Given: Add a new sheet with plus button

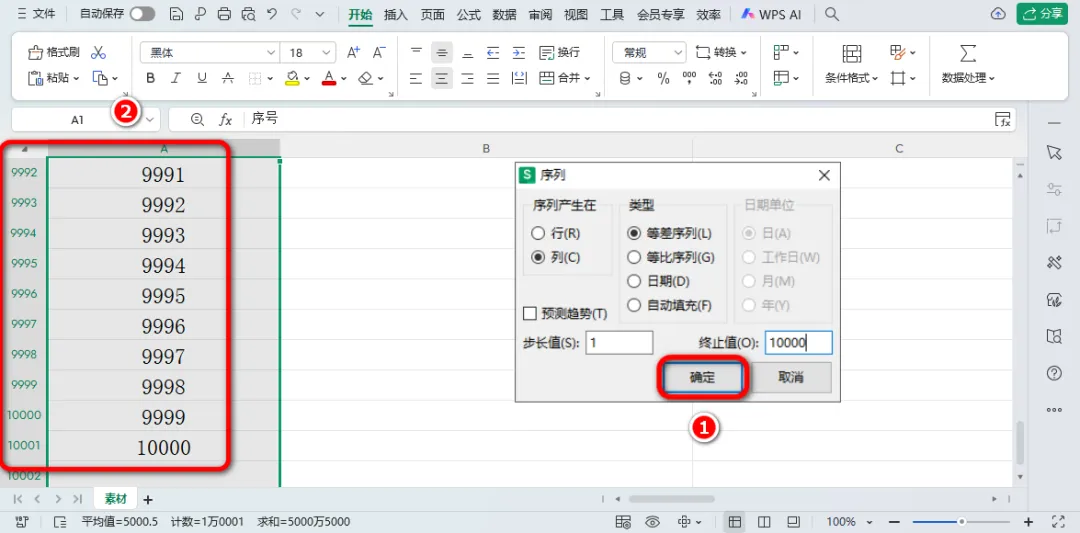Looking at the screenshot, I should [x=147, y=499].
